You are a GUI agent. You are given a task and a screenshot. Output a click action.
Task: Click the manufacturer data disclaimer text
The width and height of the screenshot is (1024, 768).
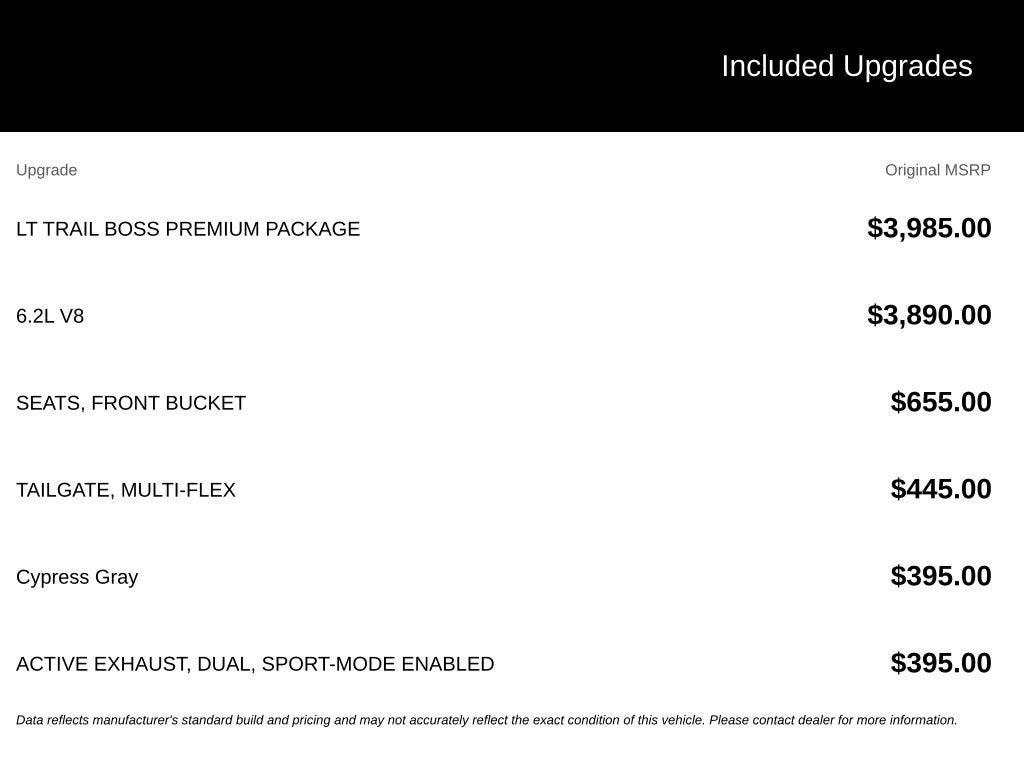click(x=487, y=720)
